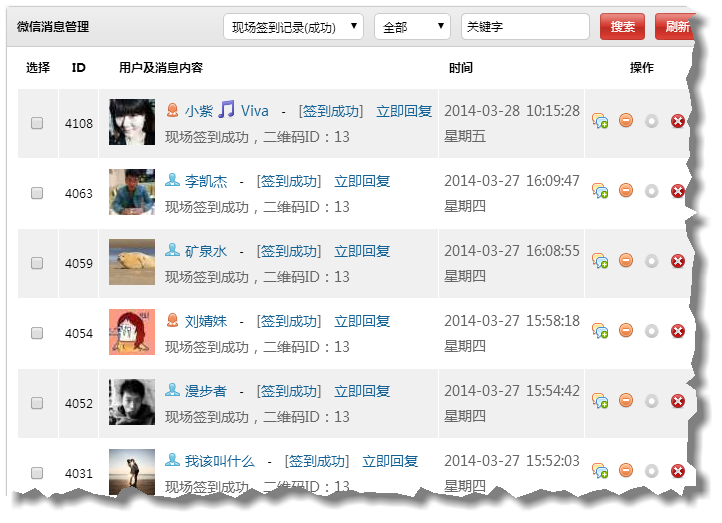Viewport: 722px width, 523px height.
Task: Open the 现场签到记录(成功) dropdown
Action: coord(293,27)
